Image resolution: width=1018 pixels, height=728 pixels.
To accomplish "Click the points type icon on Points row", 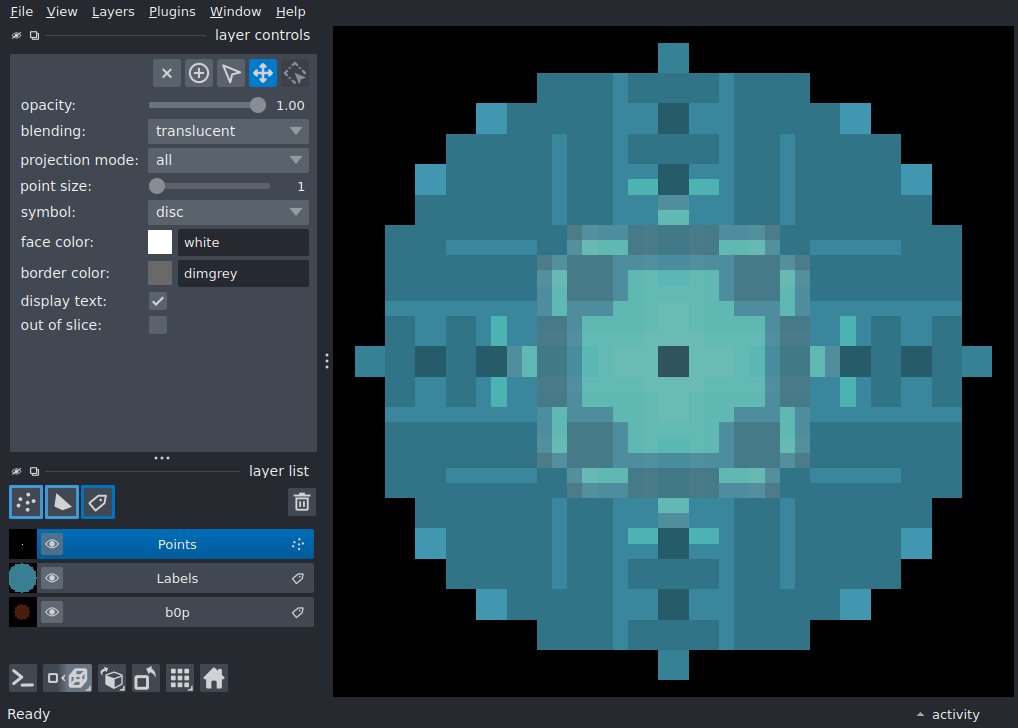I will click(298, 544).
